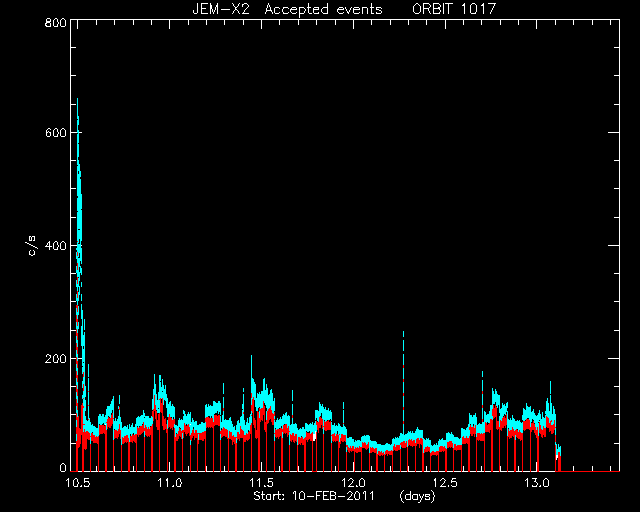Click the 0 y-axis tick label
Screen dimensions: 640x512
(x=62, y=467)
